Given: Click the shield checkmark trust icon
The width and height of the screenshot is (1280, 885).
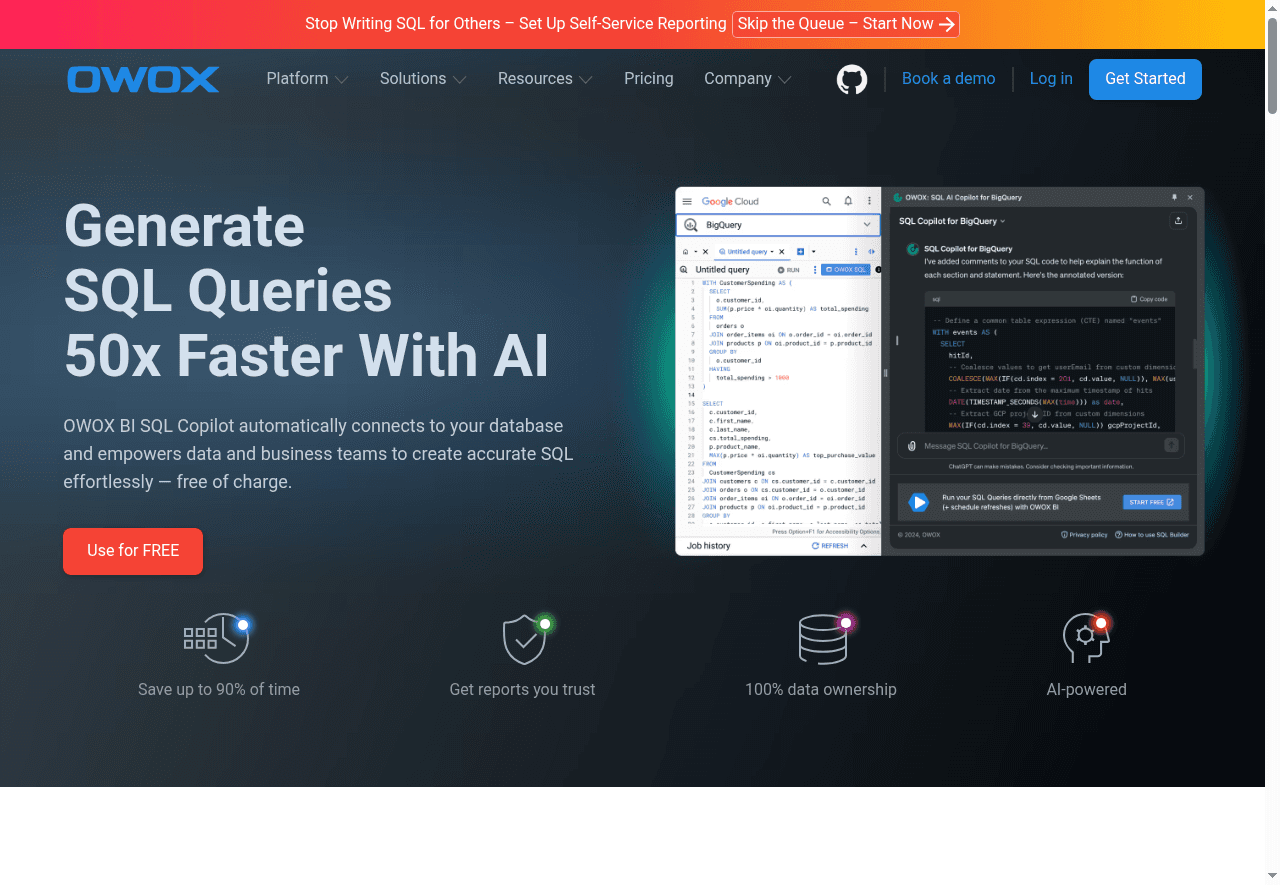Looking at the screenshot, I should (524, 639).
